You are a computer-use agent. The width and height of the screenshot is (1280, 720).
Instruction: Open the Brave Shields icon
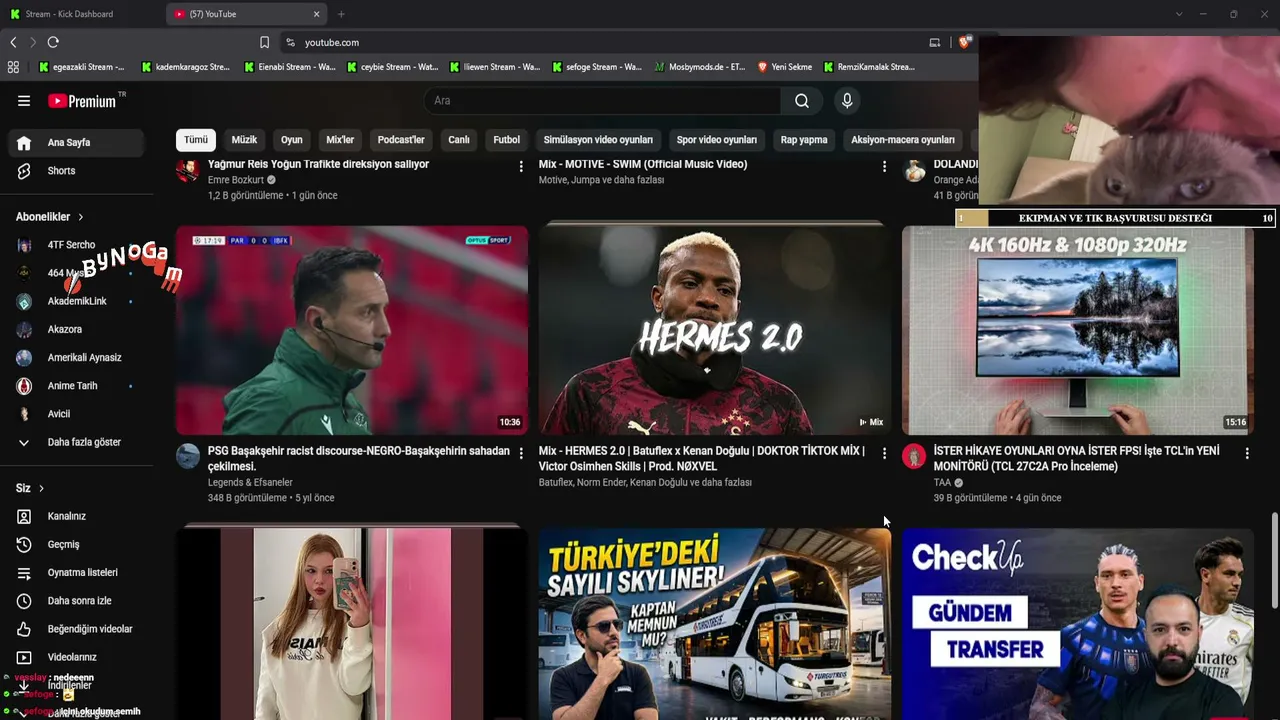[x=964, y=42]
